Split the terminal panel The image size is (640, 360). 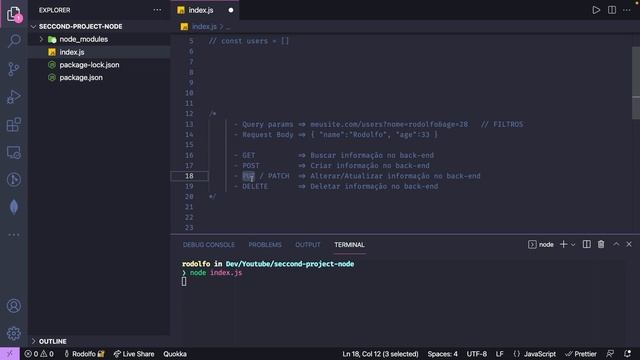pos(587,244)
